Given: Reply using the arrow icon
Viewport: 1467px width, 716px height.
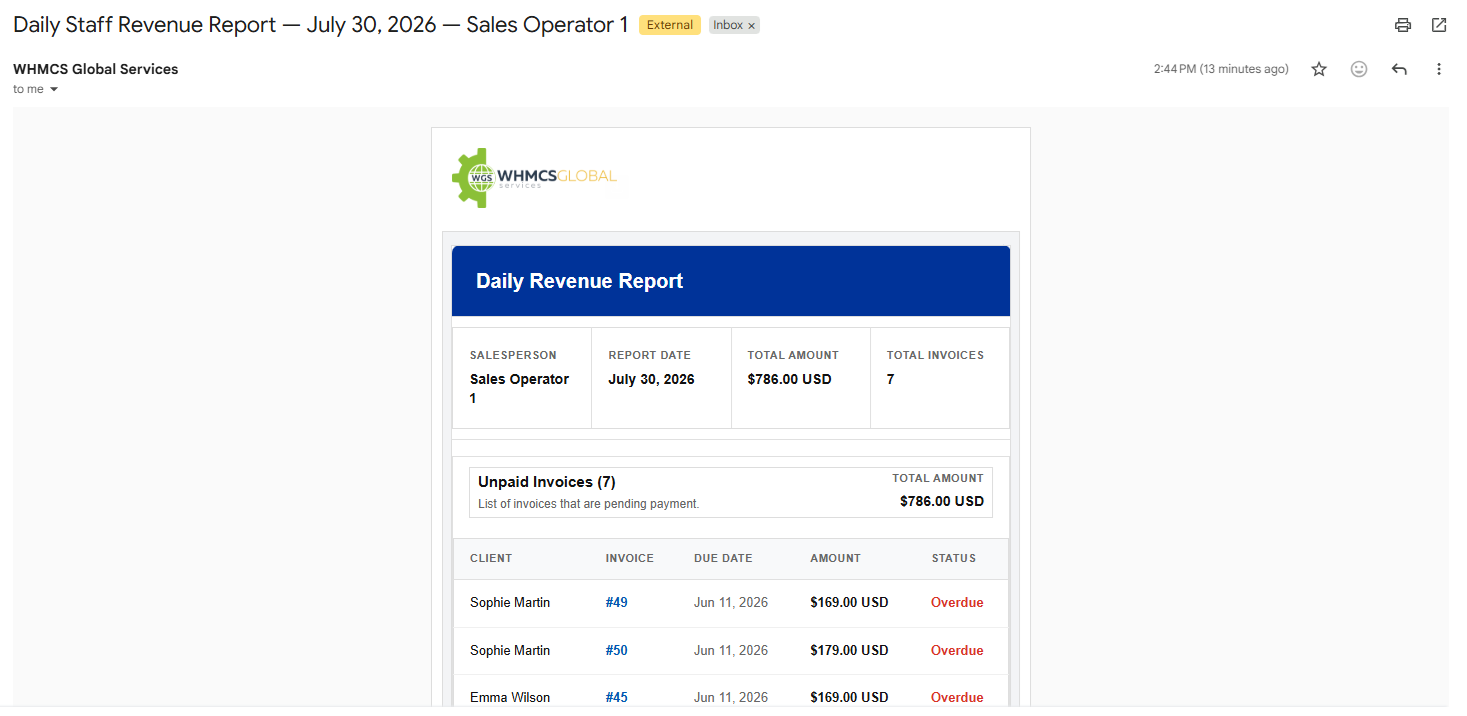Looking at the screenshot, I should (x=1399, y=69).
